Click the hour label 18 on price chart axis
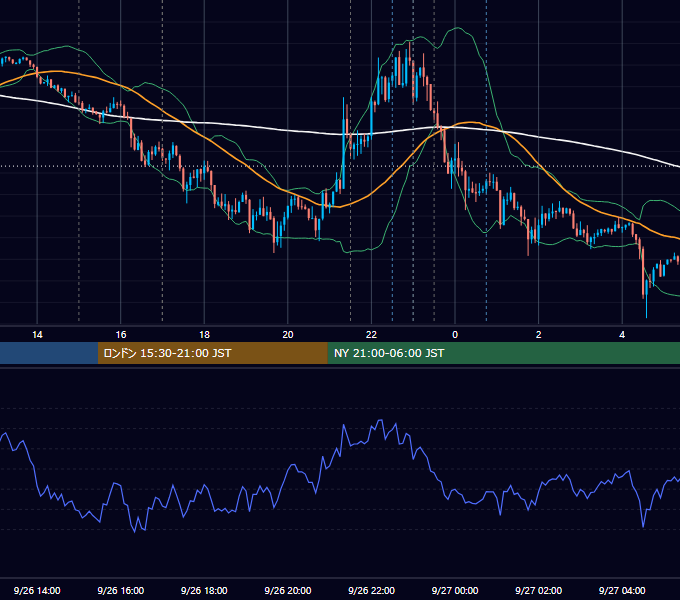Viewport: 680px width, 600px height. 204,335
